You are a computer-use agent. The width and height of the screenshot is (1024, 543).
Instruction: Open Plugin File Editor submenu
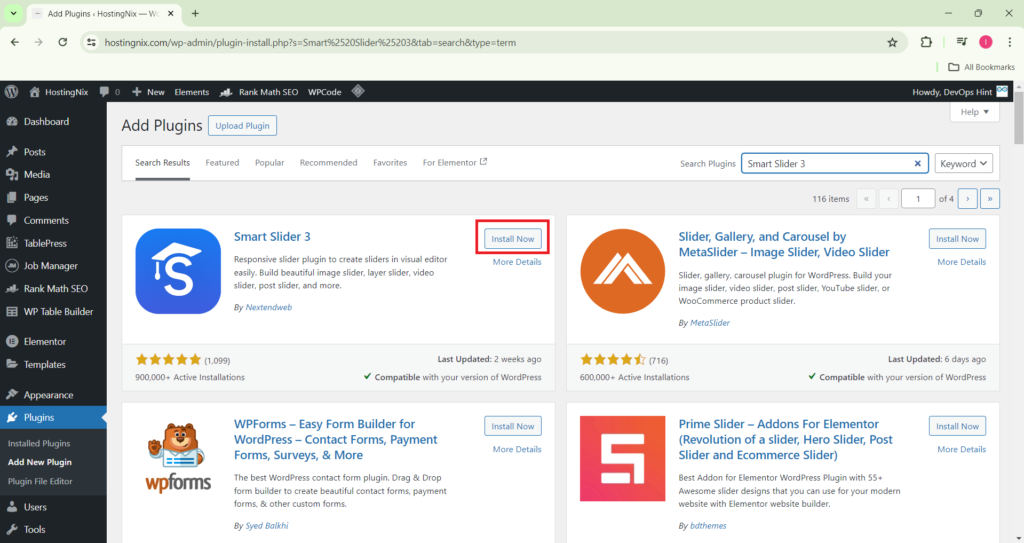40,481
